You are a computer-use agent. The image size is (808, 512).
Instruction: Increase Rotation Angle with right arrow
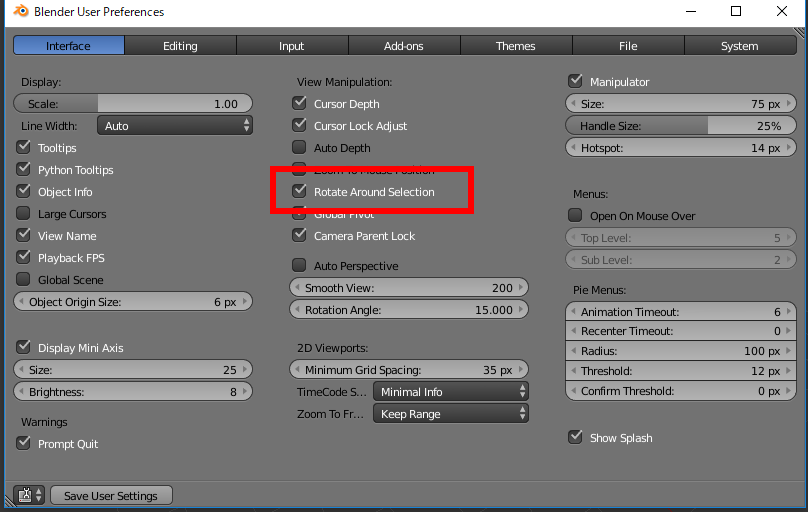[x=521, y=310]
